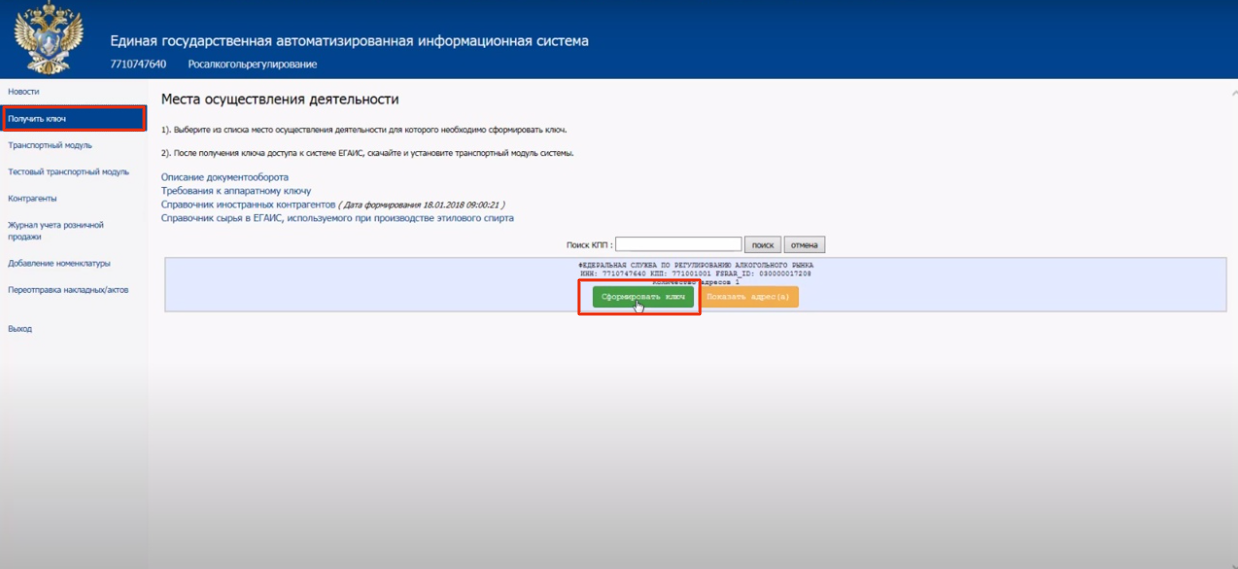Viewport: 1238px width, 569px height.
Task: Click the Дата формирования 18.01.2018 text
Action: coord(423,204)
